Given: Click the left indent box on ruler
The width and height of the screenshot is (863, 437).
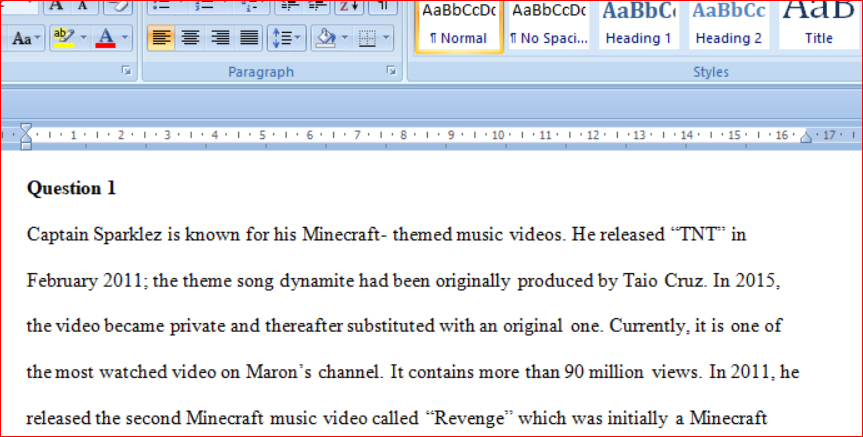Looking at the screenshot, I should point(26,146).
